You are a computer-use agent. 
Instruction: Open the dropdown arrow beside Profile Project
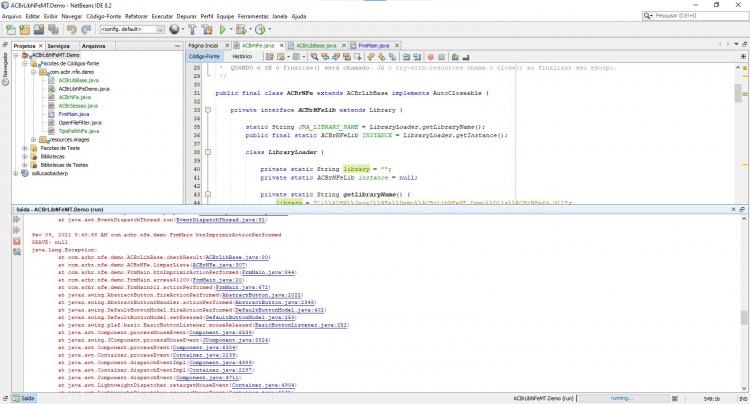[x=269, y=30]
